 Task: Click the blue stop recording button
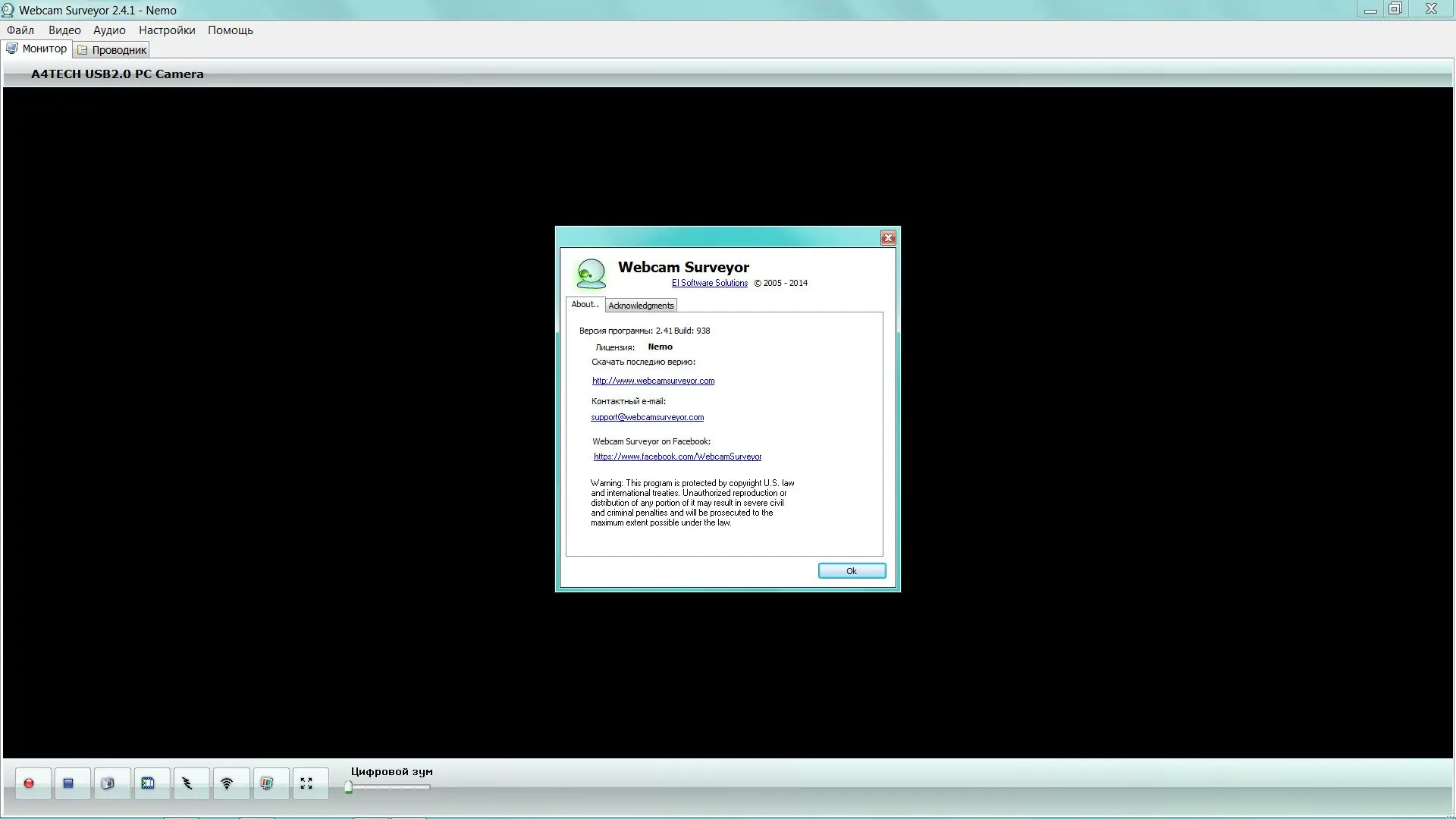pos(68,783)
